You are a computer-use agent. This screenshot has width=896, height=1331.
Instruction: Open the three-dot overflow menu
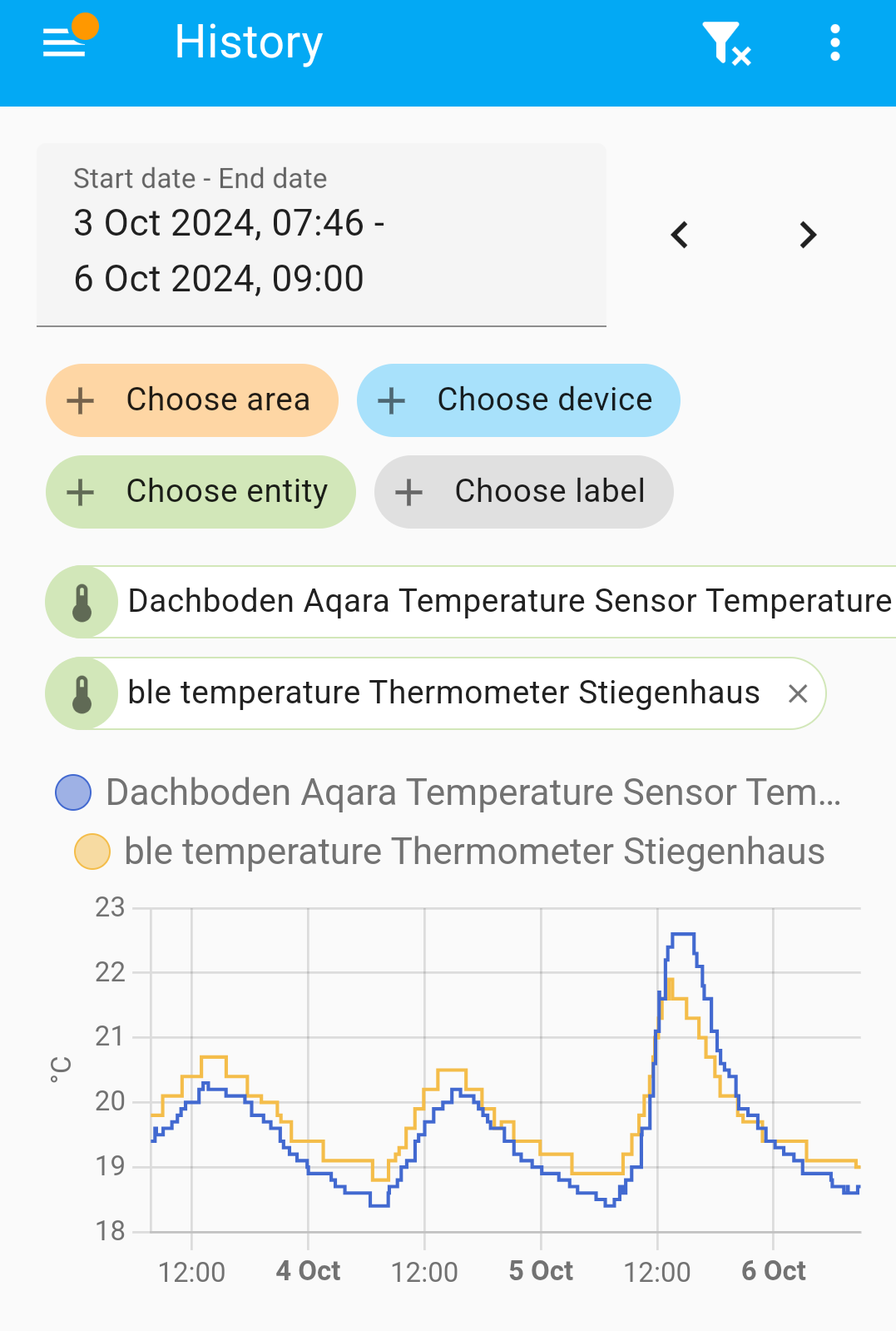click(x=835, y=43)
